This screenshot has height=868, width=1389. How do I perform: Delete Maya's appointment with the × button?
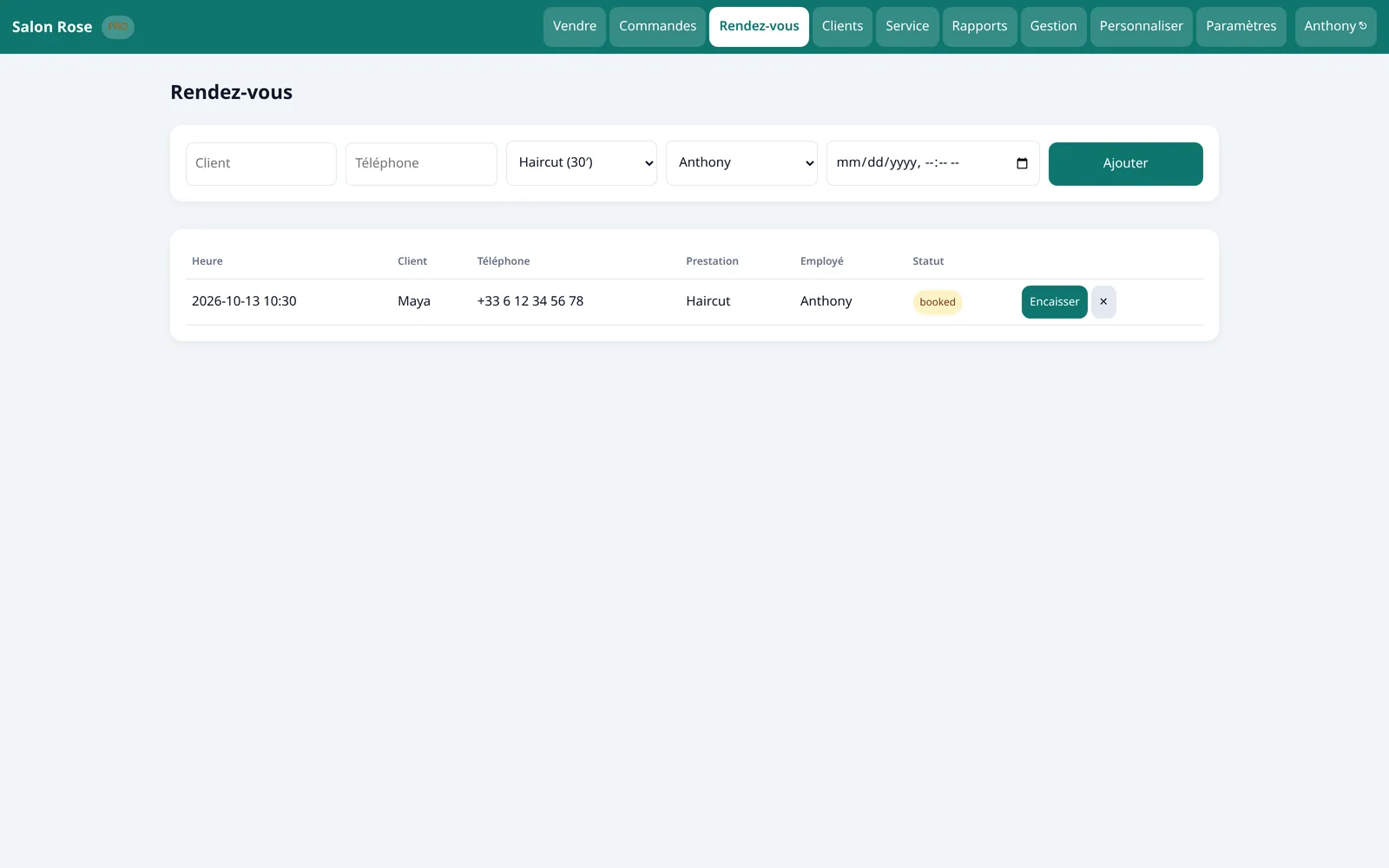1103,302
